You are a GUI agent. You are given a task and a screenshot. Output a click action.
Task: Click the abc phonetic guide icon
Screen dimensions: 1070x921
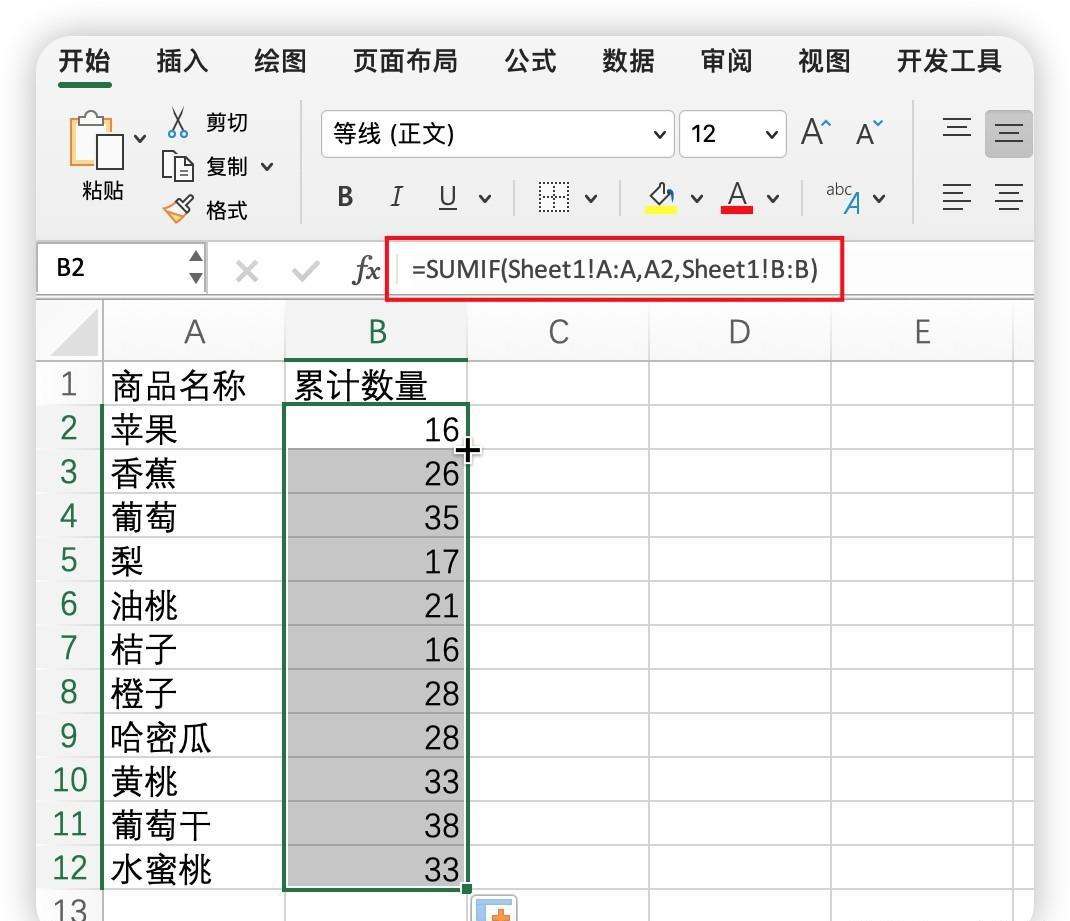point(843,197)
